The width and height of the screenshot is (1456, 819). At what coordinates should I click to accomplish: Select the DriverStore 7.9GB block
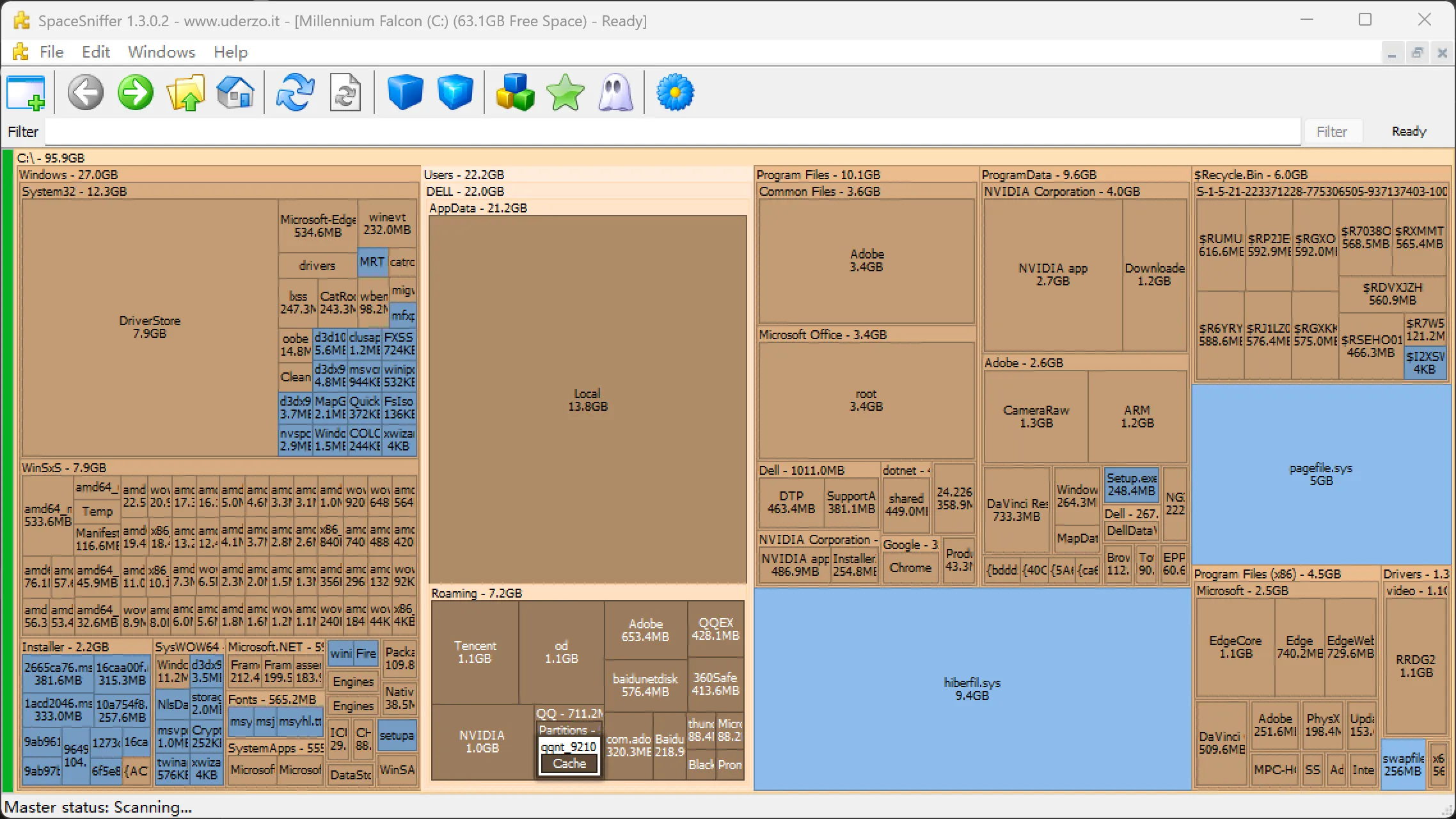click(150, 327)
